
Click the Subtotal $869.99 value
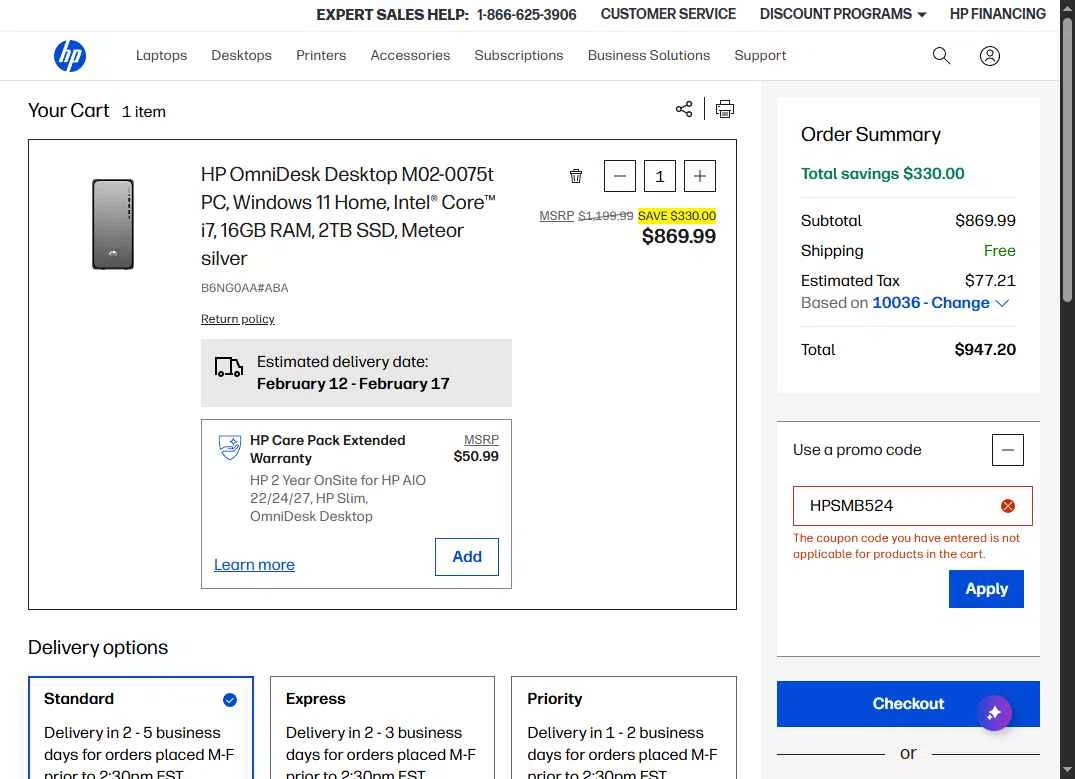(985, 221)
